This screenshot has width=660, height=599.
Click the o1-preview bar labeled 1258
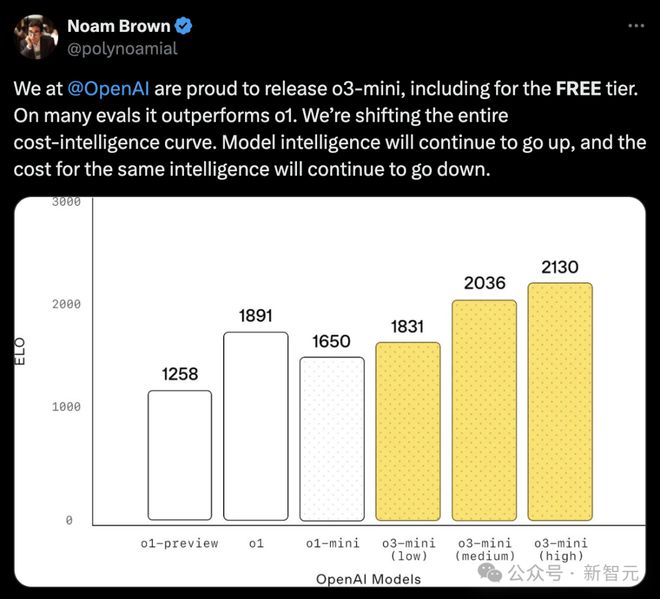click(180, 455)
